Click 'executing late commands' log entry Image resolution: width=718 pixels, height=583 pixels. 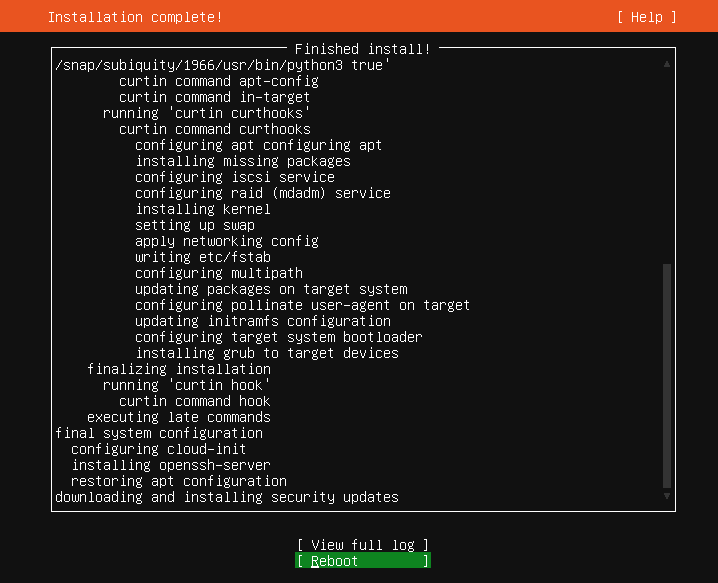point(179,417)
